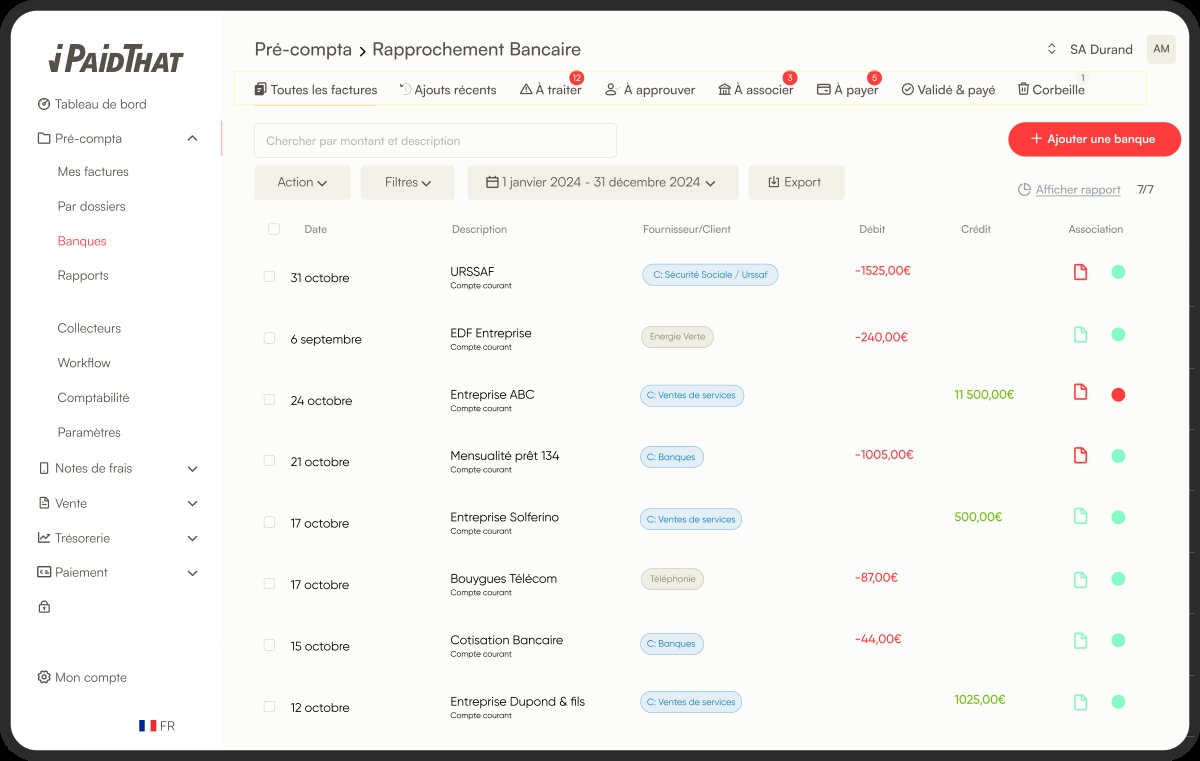Click the lock icon in the sidebar
The height and width of the screenshot is (761, 1200).
click(x=44, y=607)
